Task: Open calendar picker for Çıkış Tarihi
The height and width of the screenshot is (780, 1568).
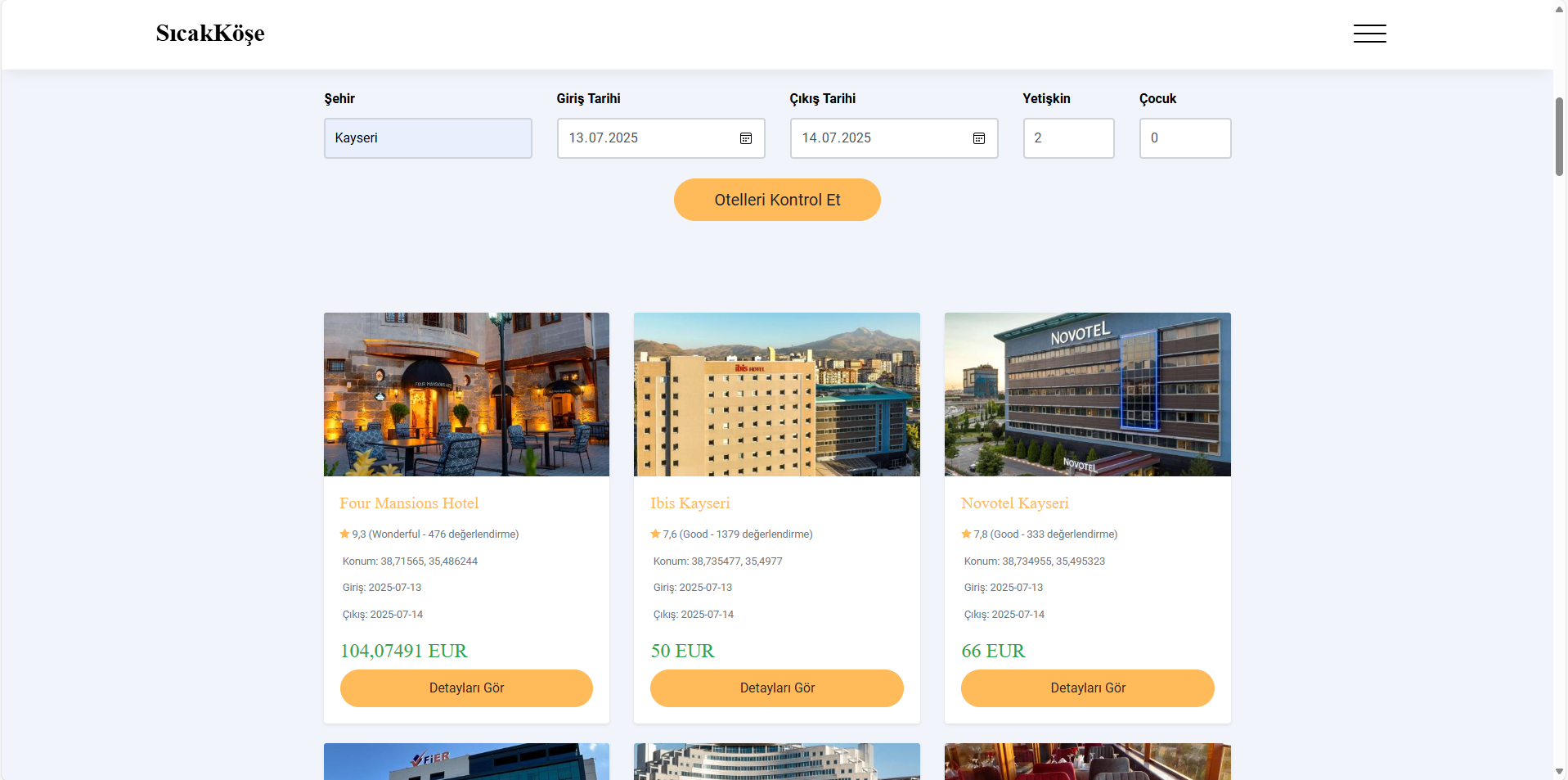Action: 979,138
